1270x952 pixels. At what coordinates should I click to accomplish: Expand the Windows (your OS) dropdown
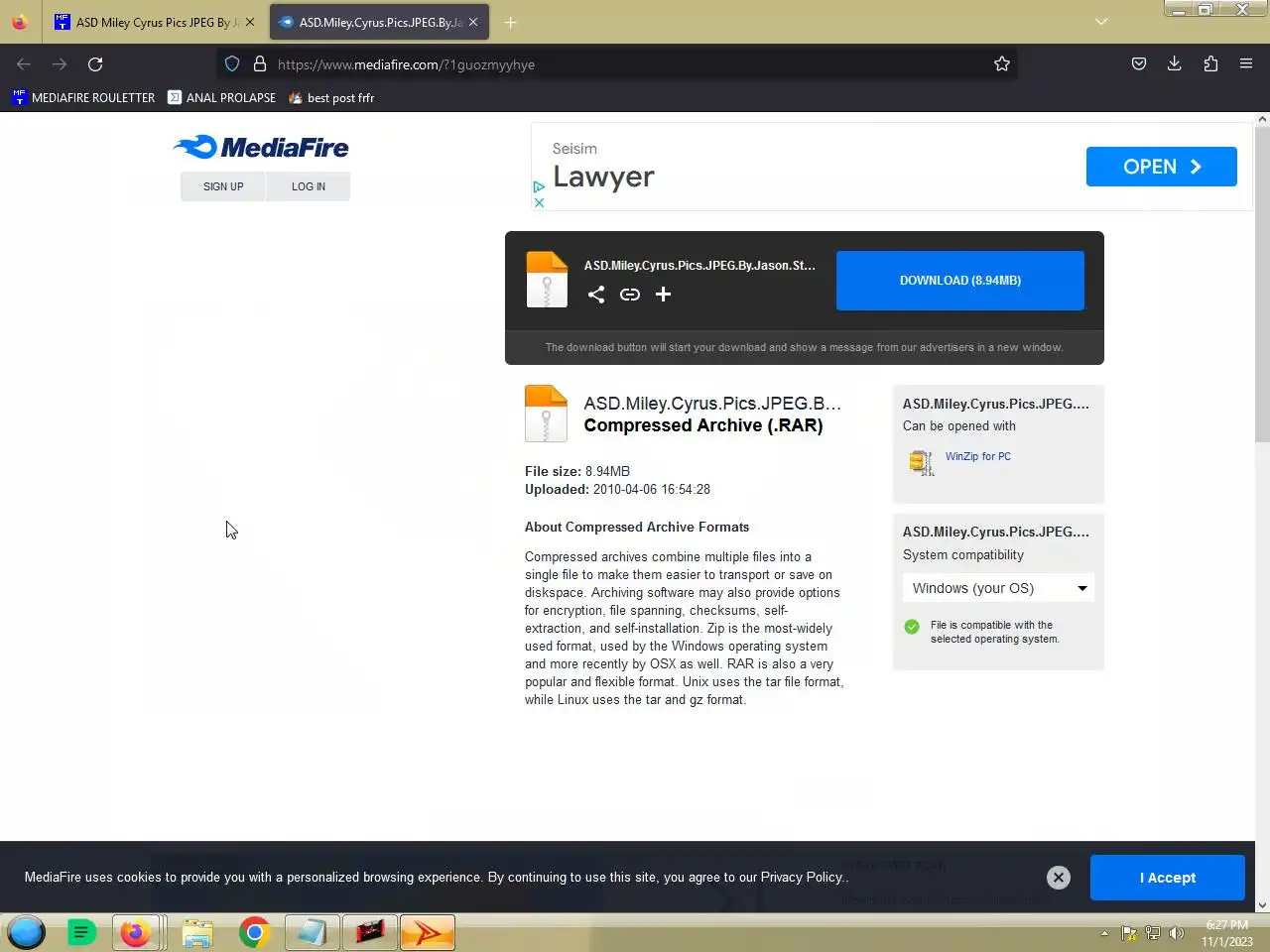[x=998, y=588]
